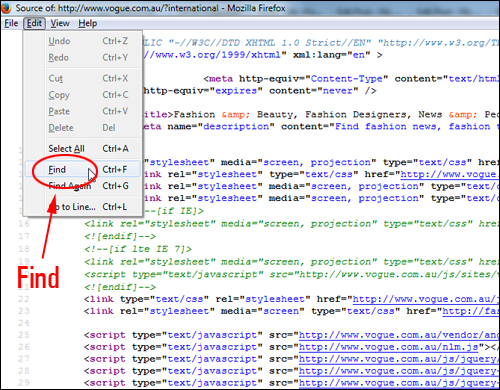The height and width of the screenshot is (390, 500).
Task: Select Find Again menu entry
Action: [x=82, y=186]
